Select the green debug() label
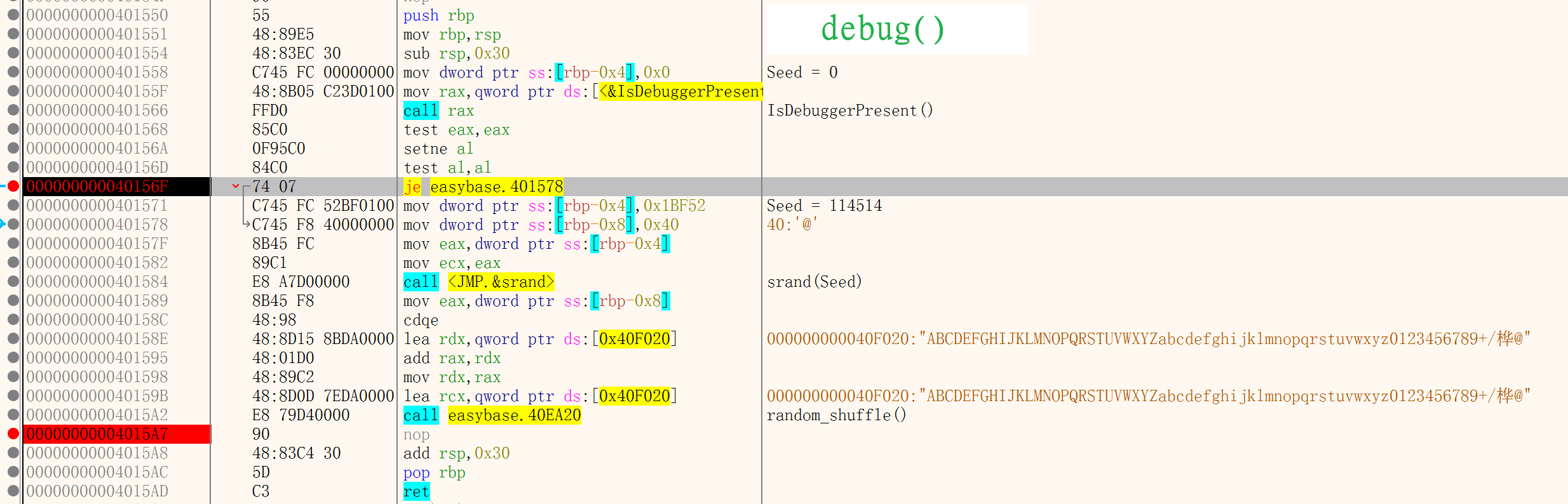1568x504 pixels. [x=882, y=29]
